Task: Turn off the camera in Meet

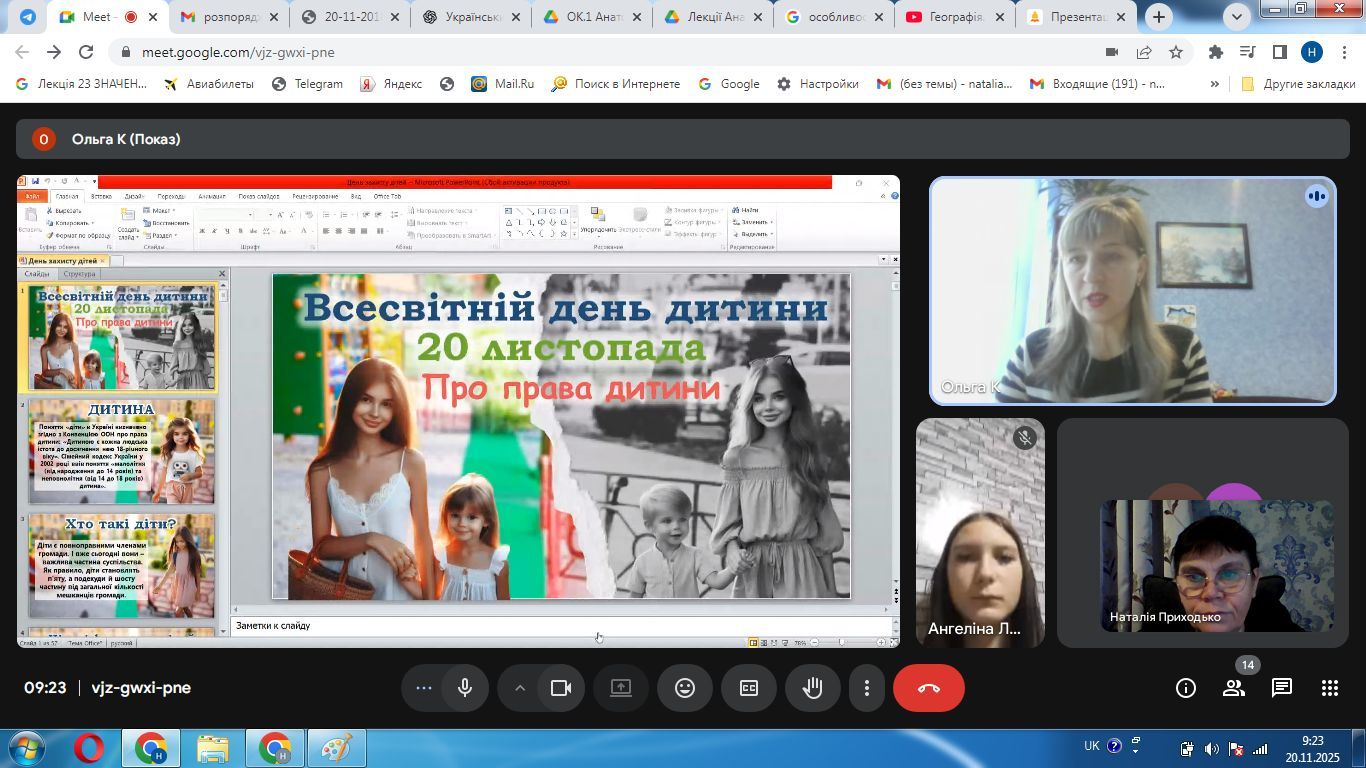Action: (561, 688)
